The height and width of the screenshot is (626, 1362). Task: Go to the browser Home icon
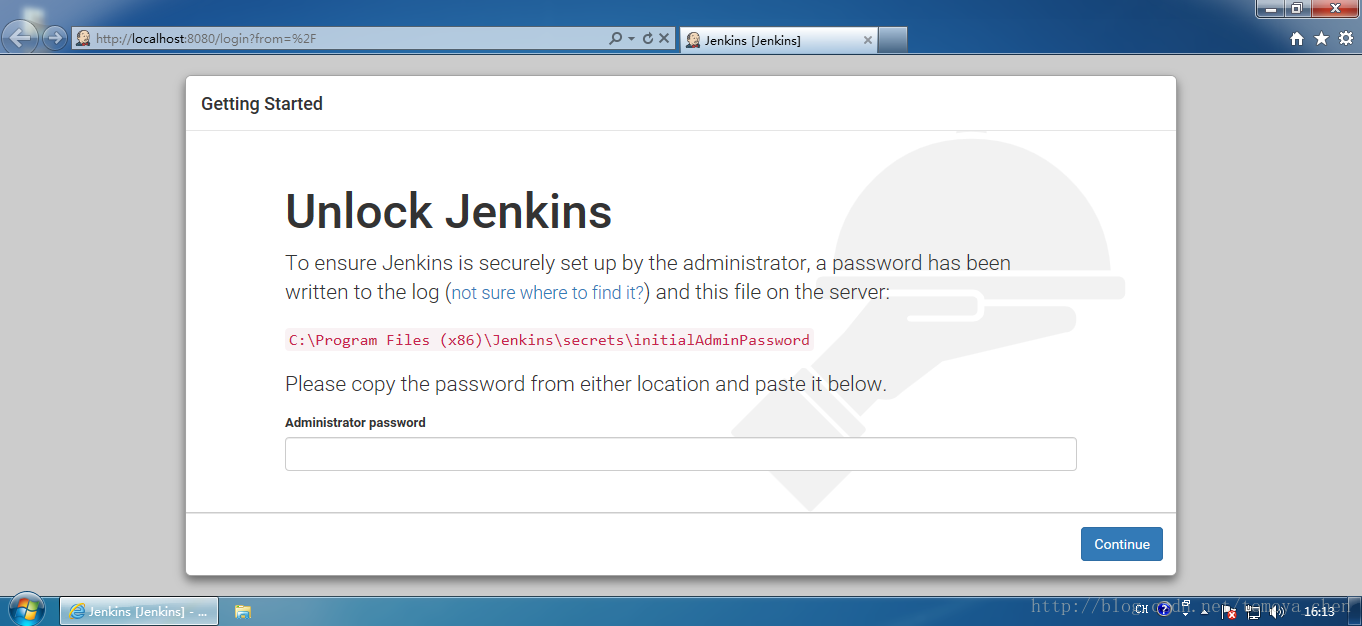click(x=1297, y=38)
